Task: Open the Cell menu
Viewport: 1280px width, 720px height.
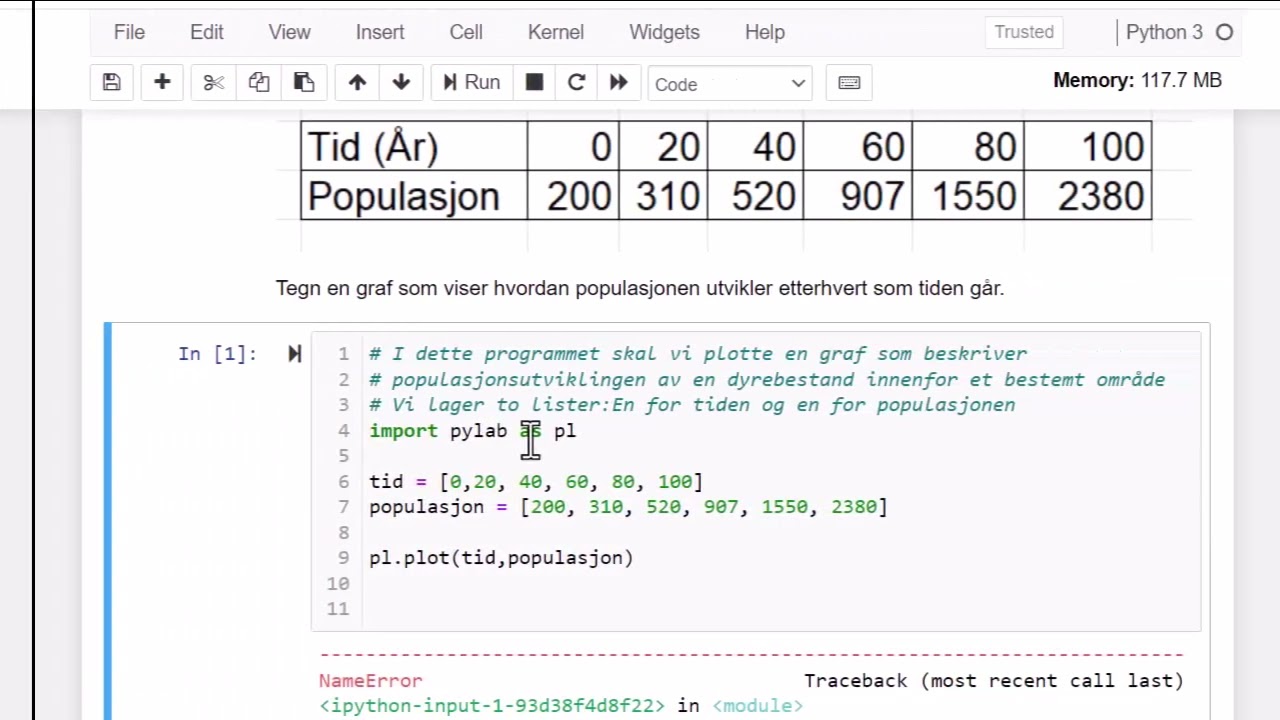Action: 466,32
